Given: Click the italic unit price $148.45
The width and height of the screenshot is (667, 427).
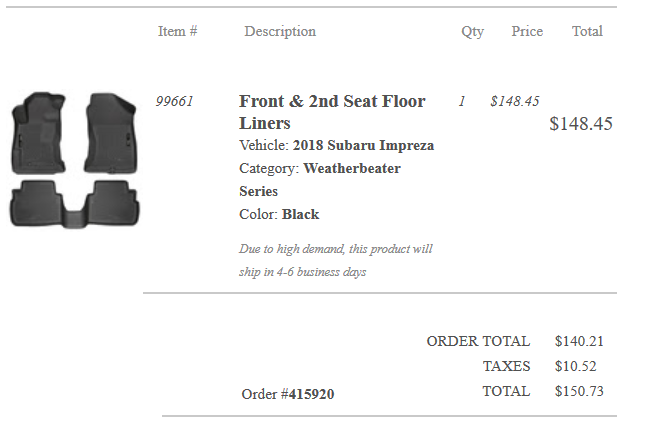Looking at the screenshot, I should (x=515, y=101).
